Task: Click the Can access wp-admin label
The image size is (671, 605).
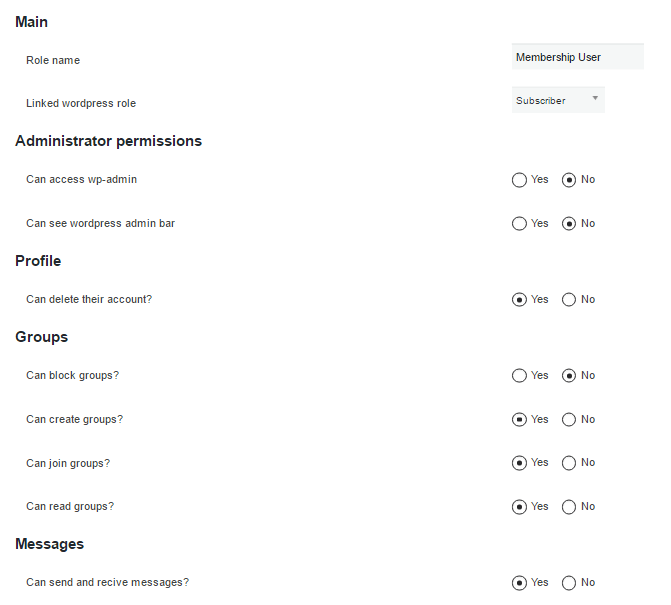Action: click(81, 180)
